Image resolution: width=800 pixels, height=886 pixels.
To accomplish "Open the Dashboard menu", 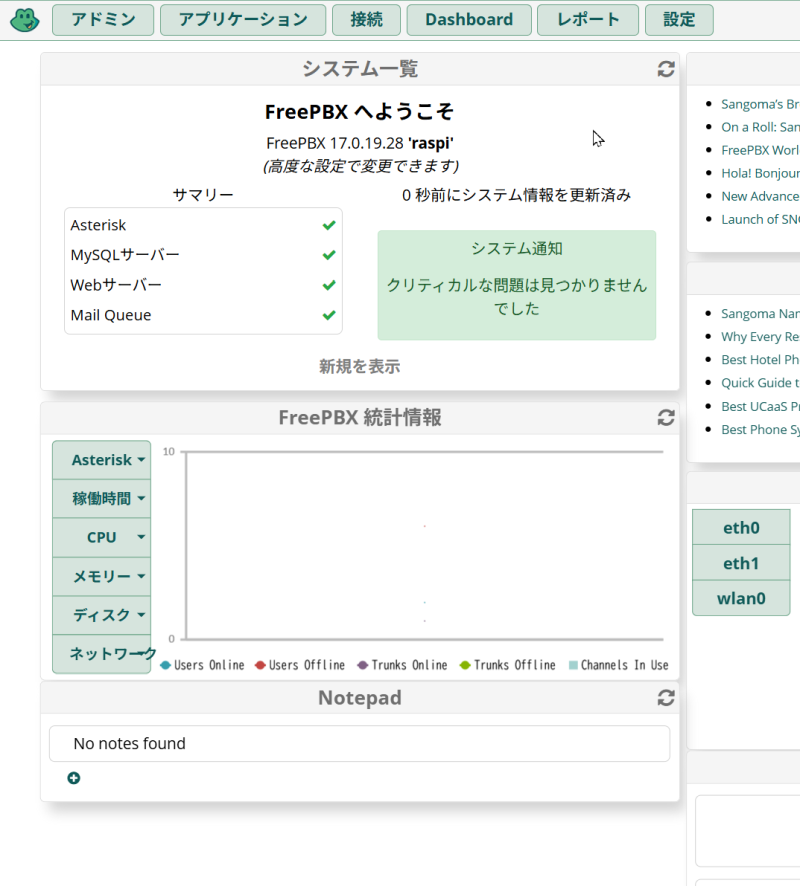I will [469, 20].
